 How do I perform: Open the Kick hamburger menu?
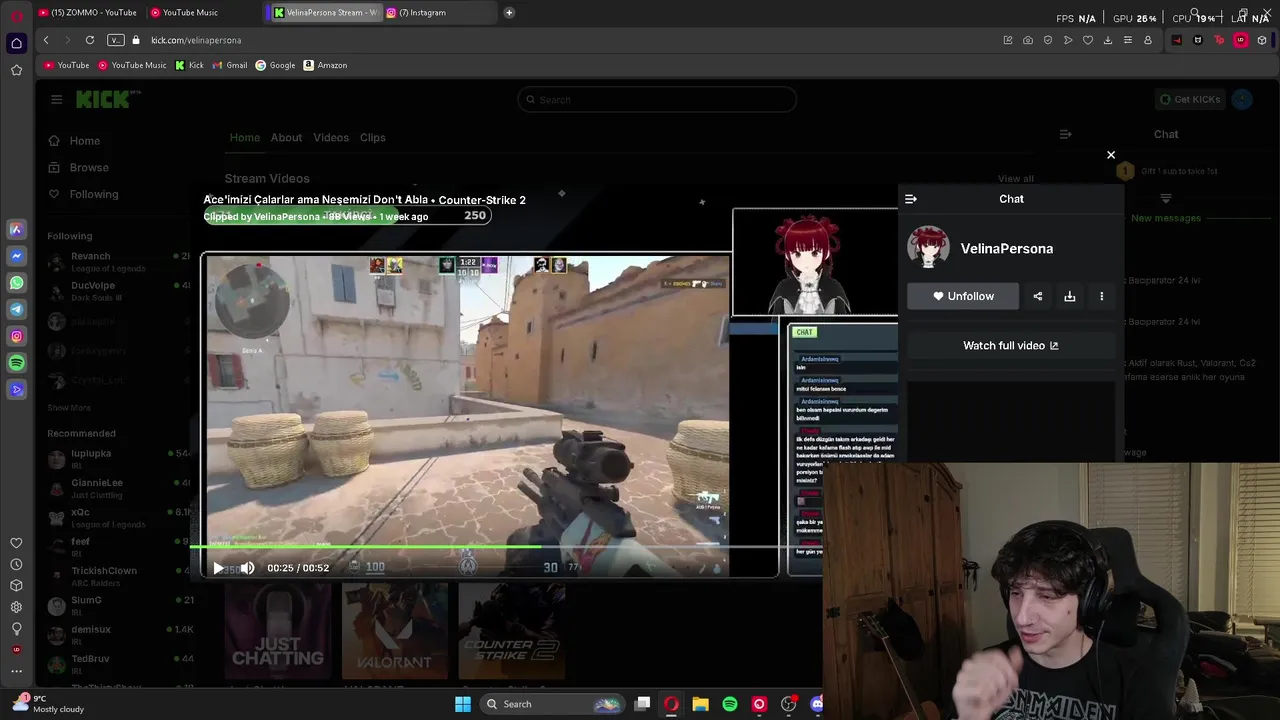pyautogui.click(x=56, y=99)
